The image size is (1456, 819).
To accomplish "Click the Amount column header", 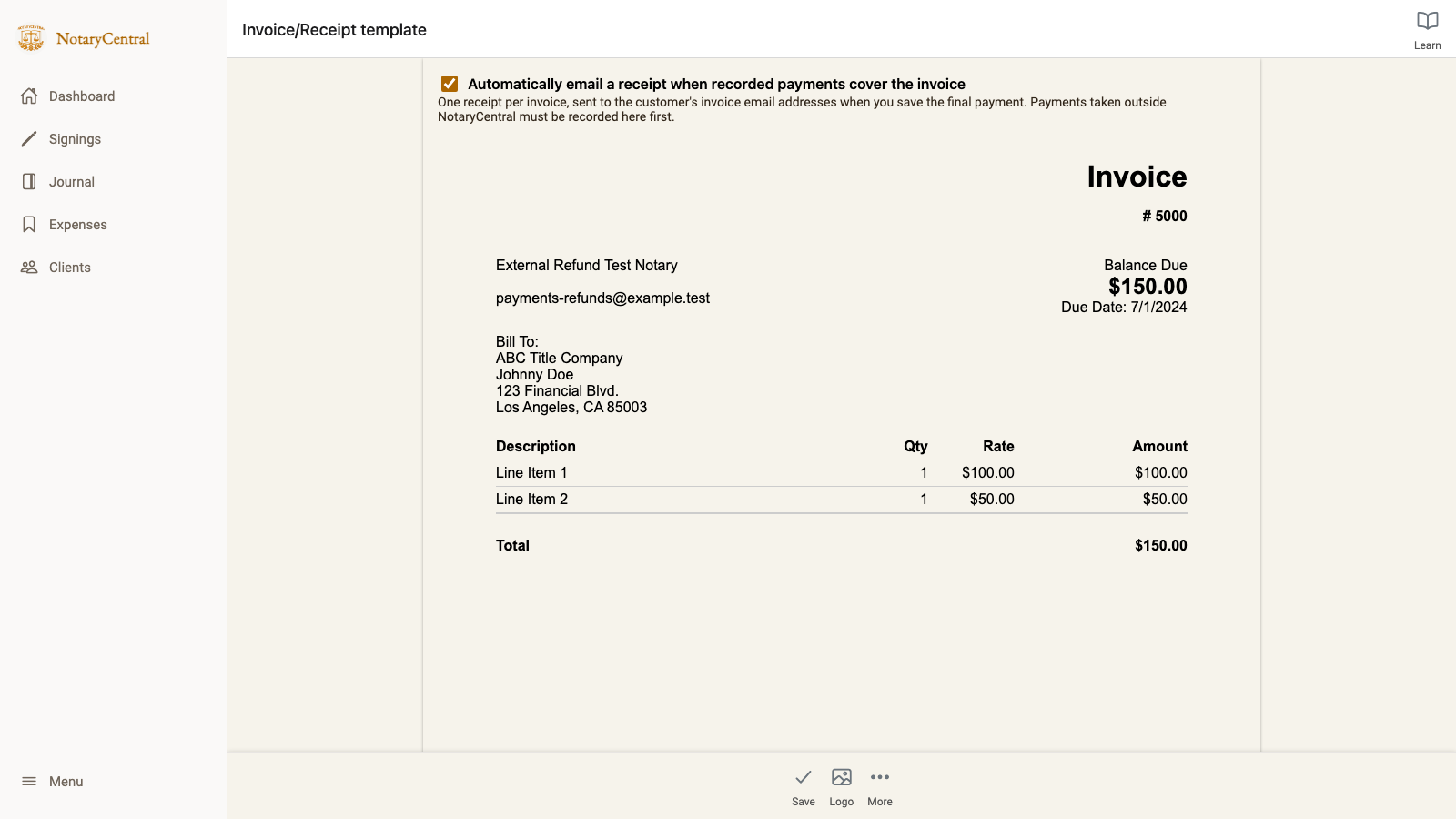I will click(x=1160, y=446).
